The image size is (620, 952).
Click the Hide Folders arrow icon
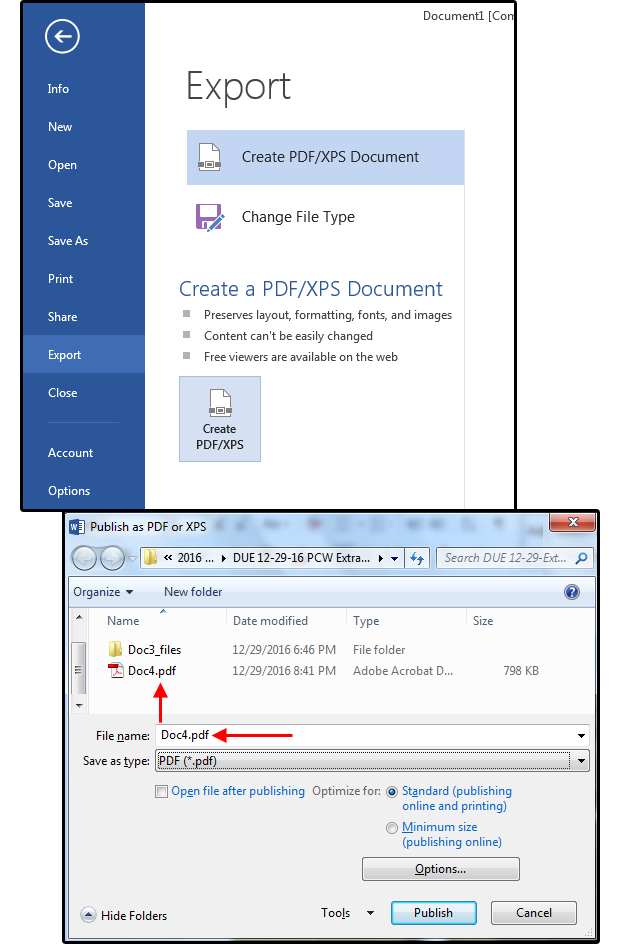click(x=89, y=915)
